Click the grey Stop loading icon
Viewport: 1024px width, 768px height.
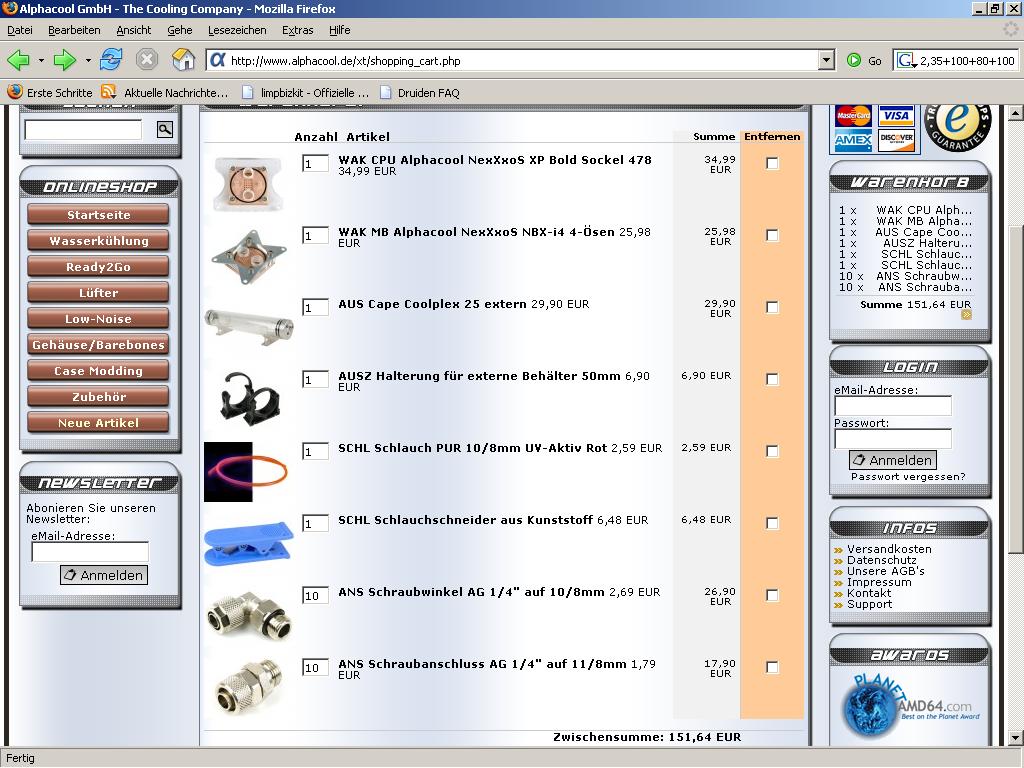pyautogui.click(x=147, y=60)
